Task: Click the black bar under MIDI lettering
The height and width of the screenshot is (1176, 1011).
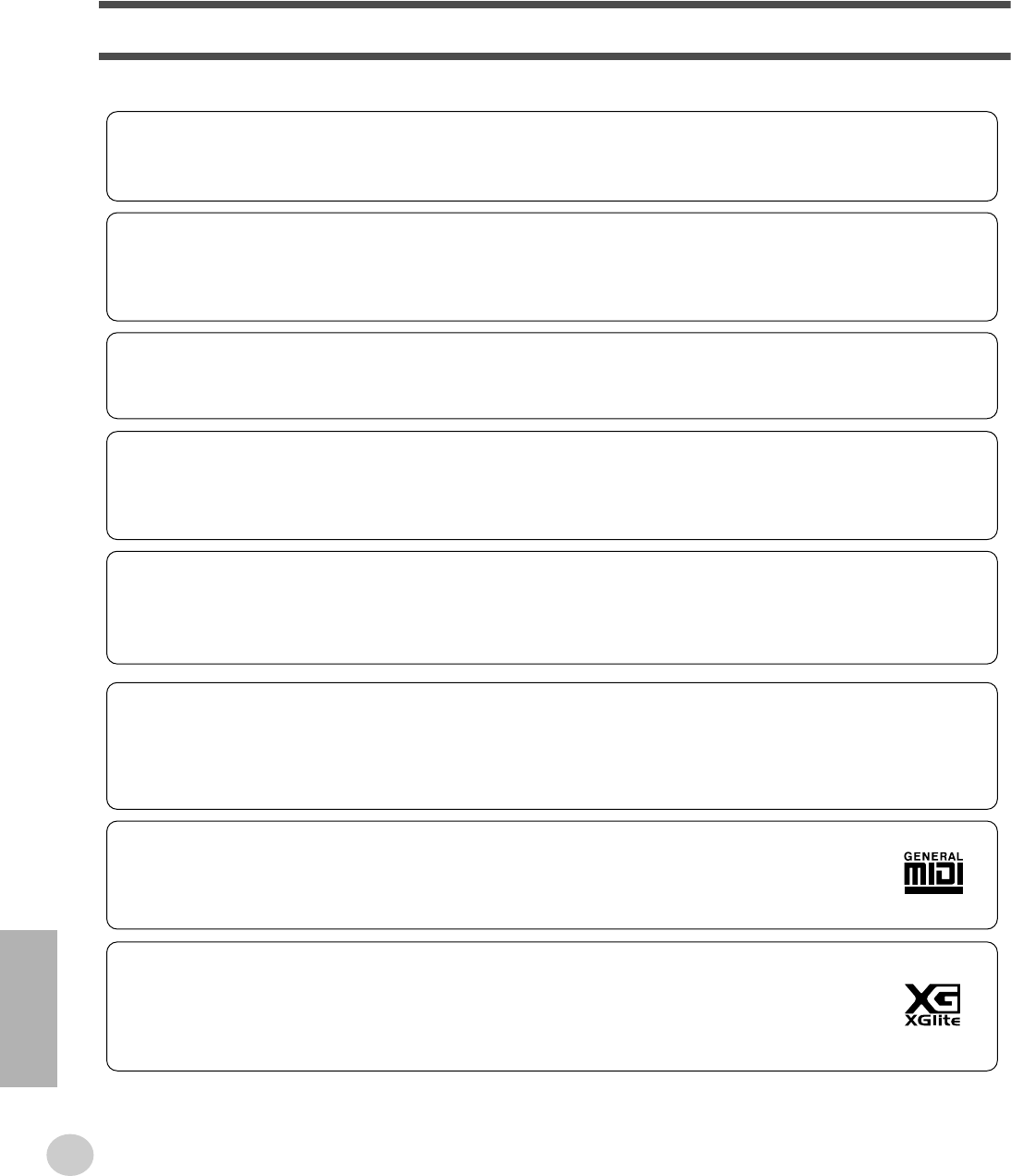Action: pyautogui.click(x=933, y=890)
